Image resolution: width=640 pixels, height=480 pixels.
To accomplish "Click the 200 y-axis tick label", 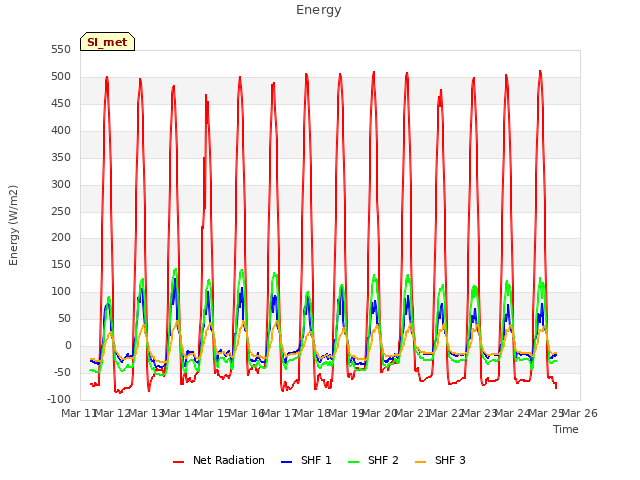I will [x=61, y=238].
